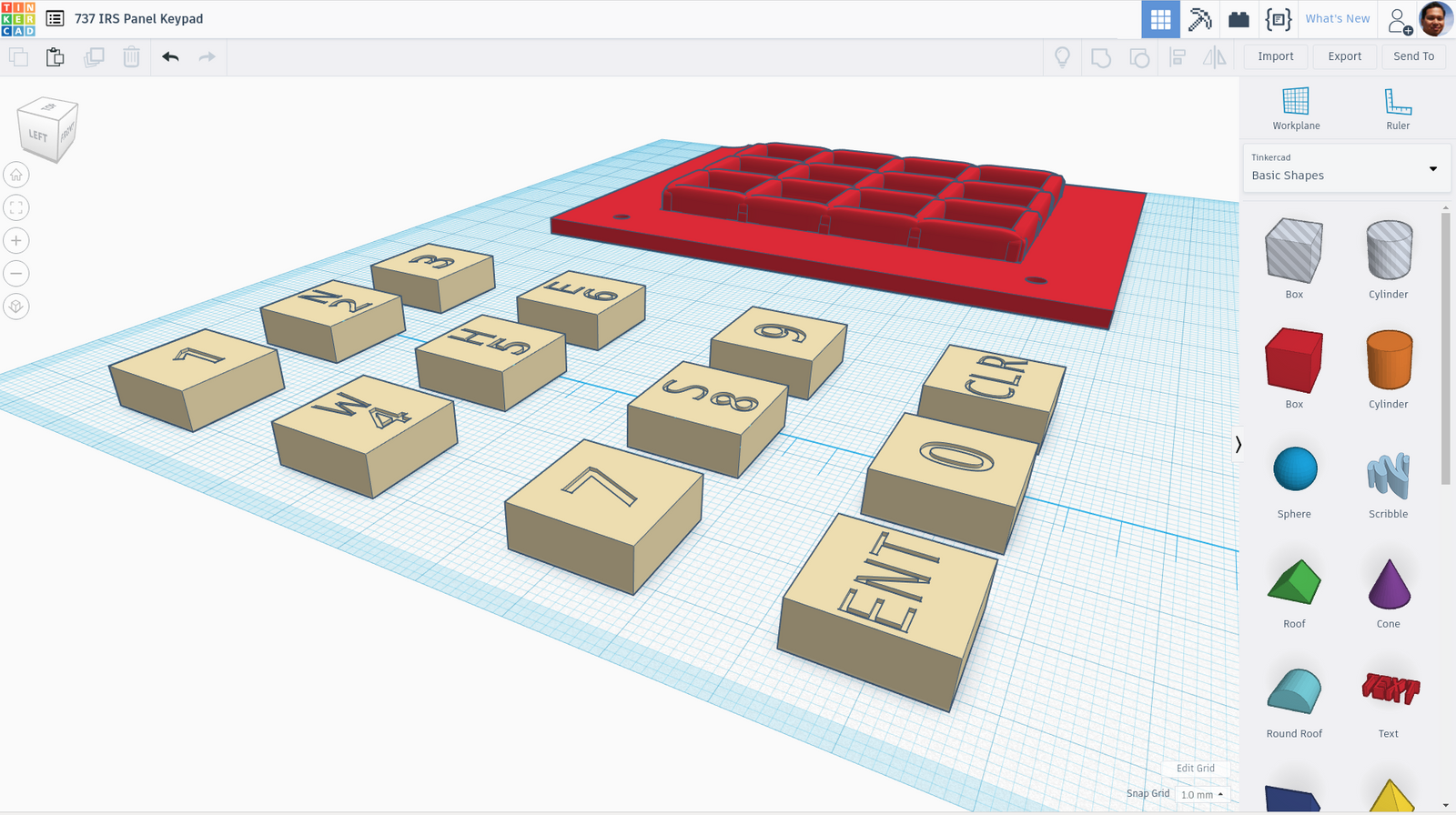Pick the red Box shape
The height and width of the screenshot is (815, 1456).
point(1293,362)
